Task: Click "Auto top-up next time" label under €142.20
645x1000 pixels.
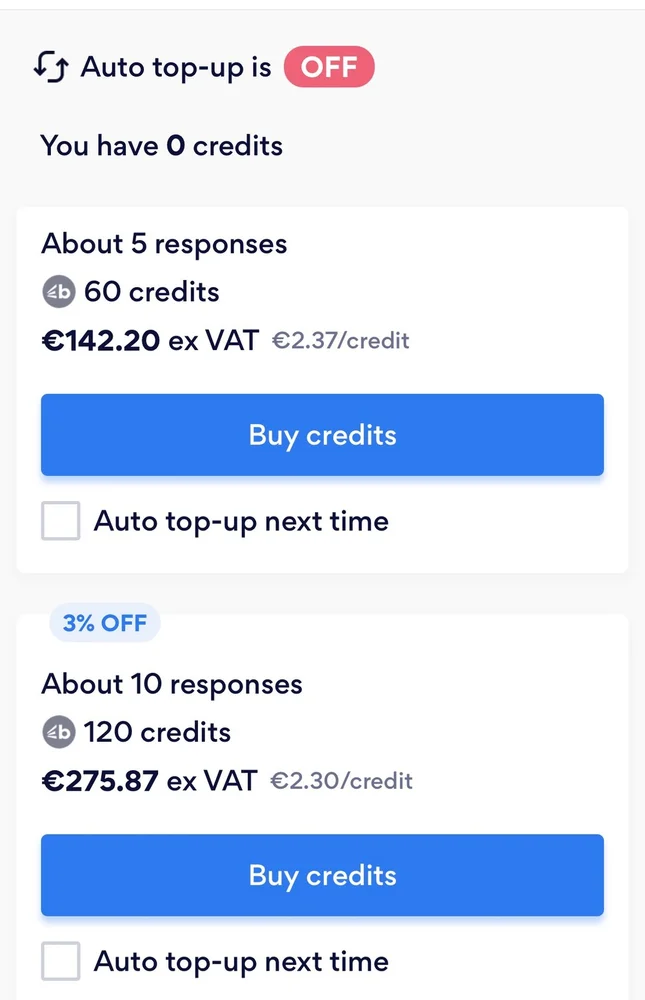Action: click(x=241, y=521)
